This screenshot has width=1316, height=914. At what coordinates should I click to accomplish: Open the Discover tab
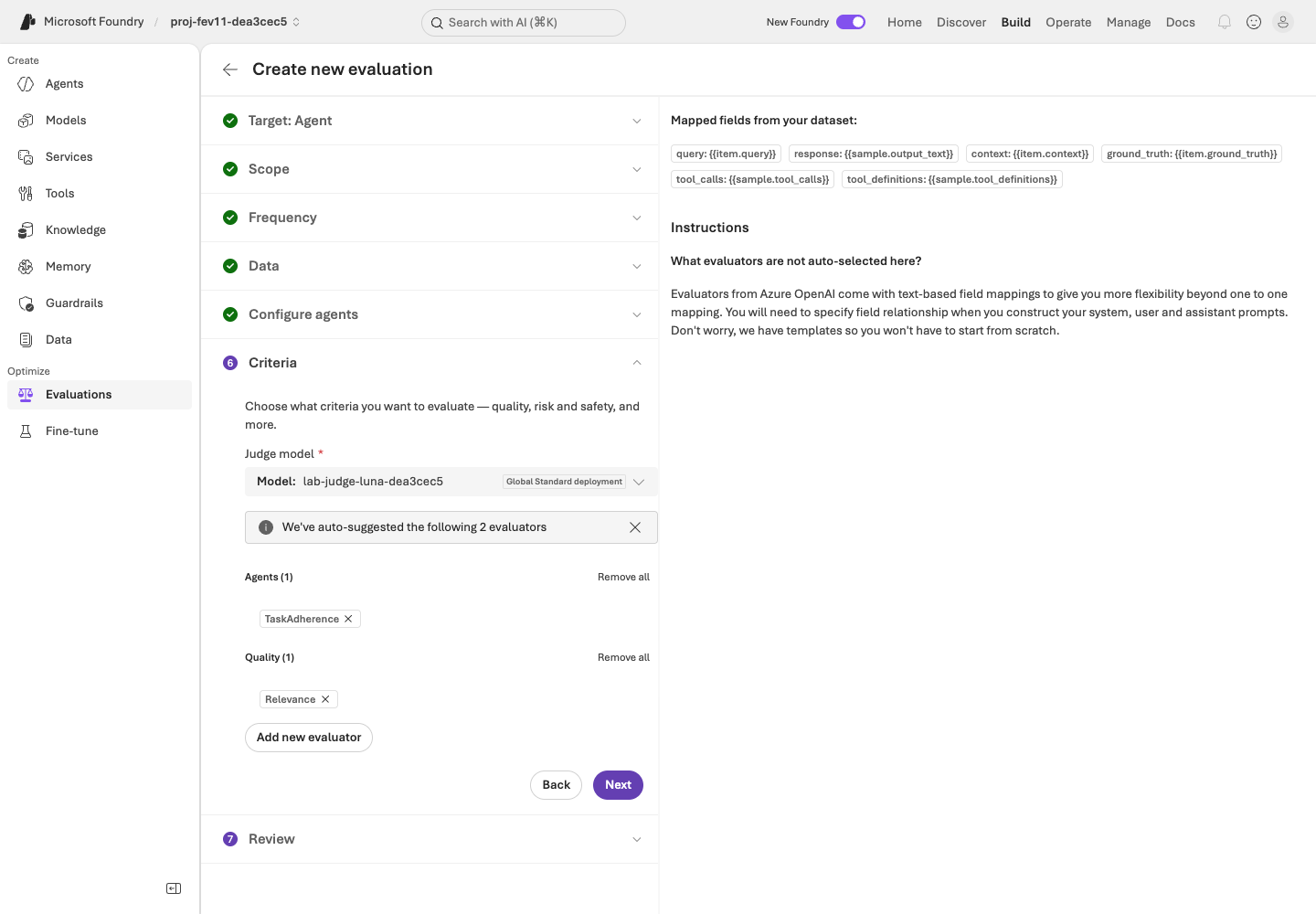[x=961, y=22]
